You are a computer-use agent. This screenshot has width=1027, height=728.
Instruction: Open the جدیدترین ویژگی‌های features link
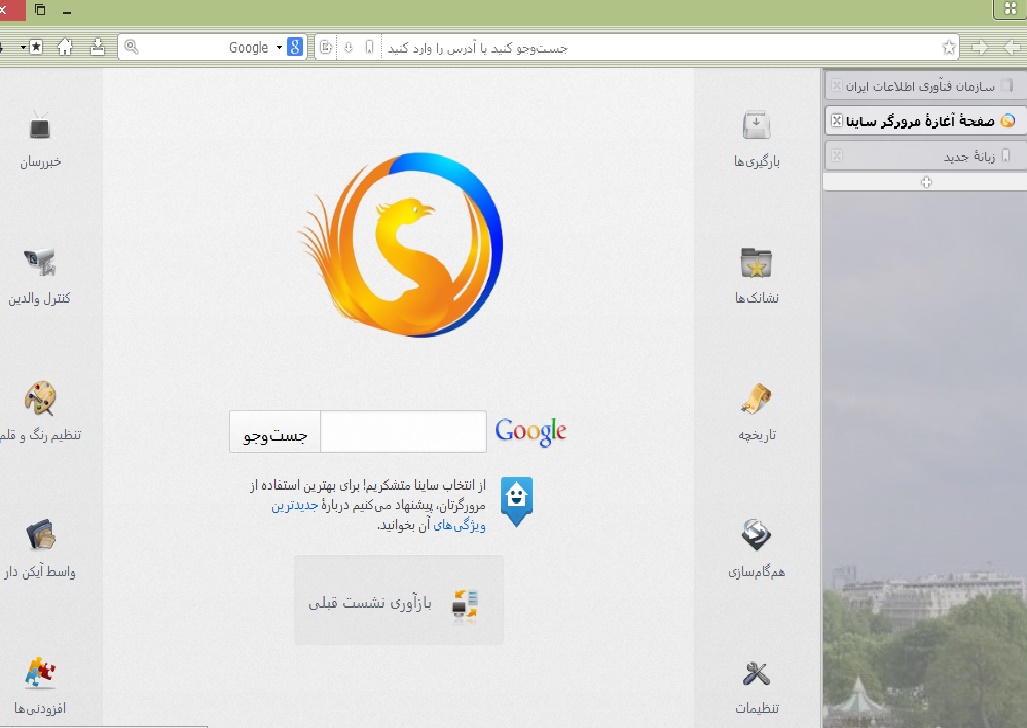379,515
